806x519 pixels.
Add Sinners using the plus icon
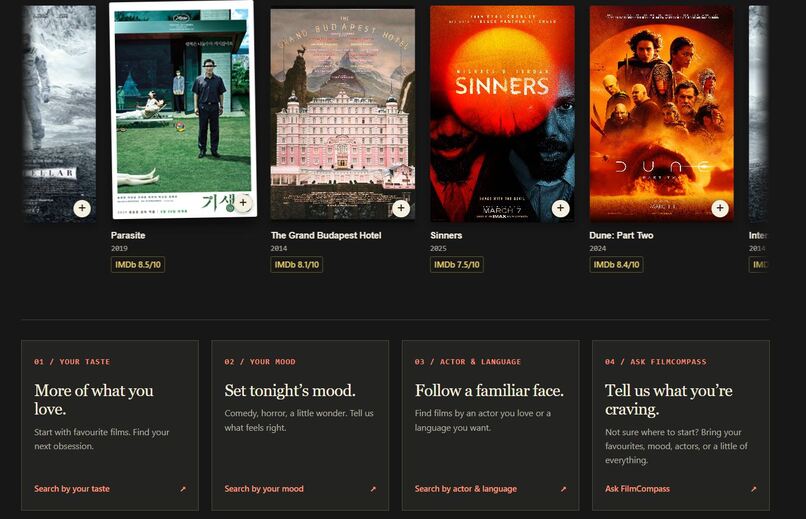click(x=560, y=208)
